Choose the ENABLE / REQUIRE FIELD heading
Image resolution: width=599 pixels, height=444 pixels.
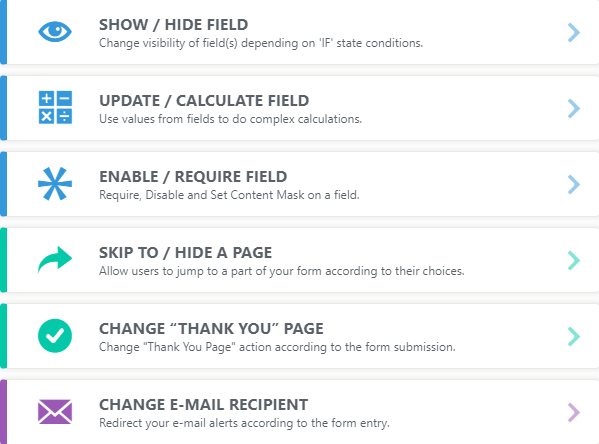(193, 177)
